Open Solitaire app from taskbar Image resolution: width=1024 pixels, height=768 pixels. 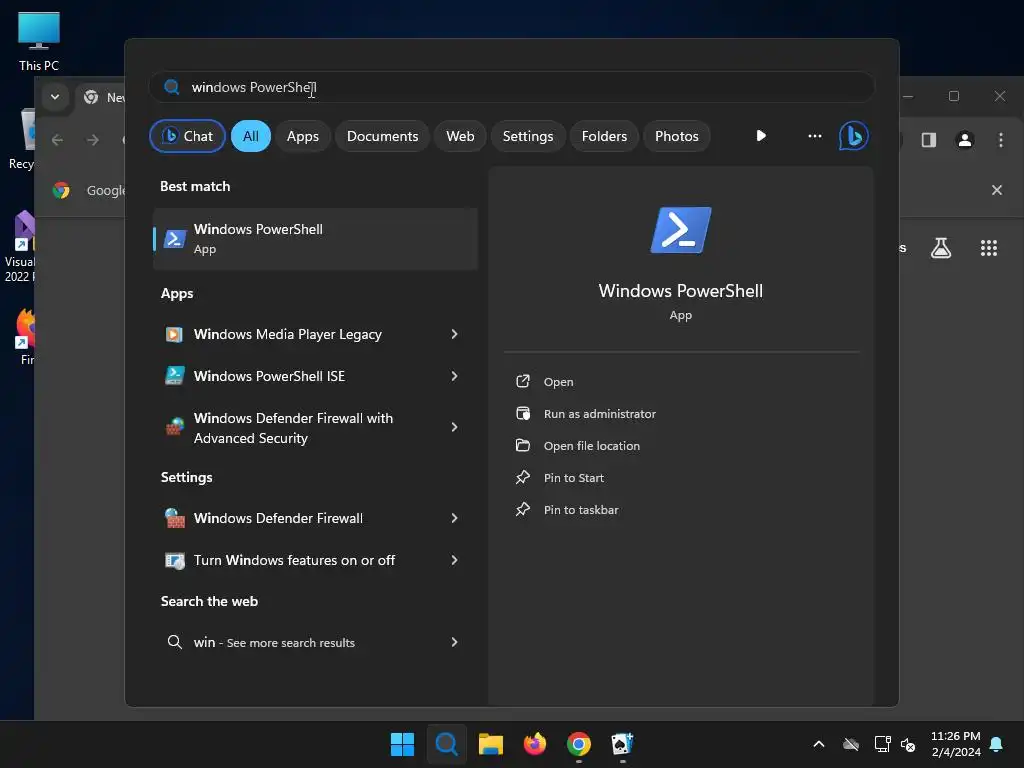coord(622,744)
